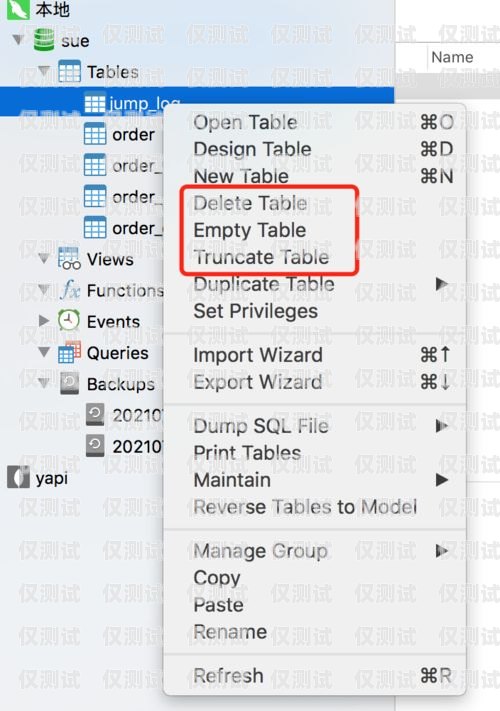The height and width of the screenshot is (711, 500).
Task: Collapse the Backups node
Action: tap(44, 384)
